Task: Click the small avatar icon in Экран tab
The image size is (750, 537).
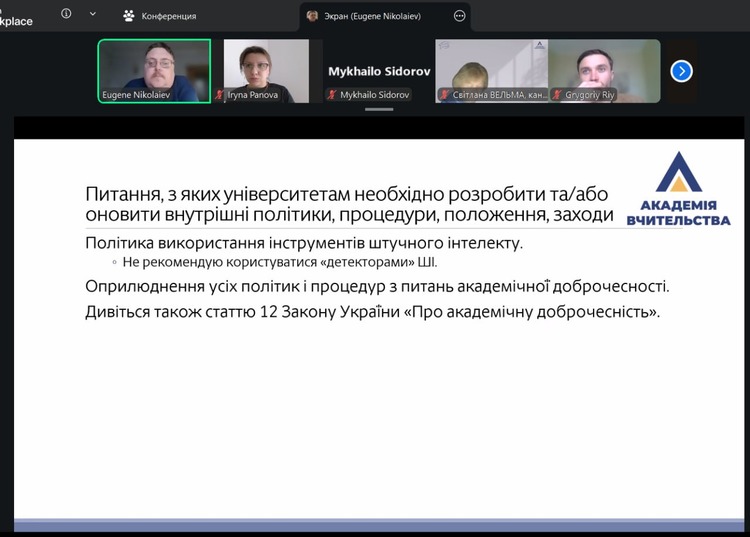Action: click(313, 16)
